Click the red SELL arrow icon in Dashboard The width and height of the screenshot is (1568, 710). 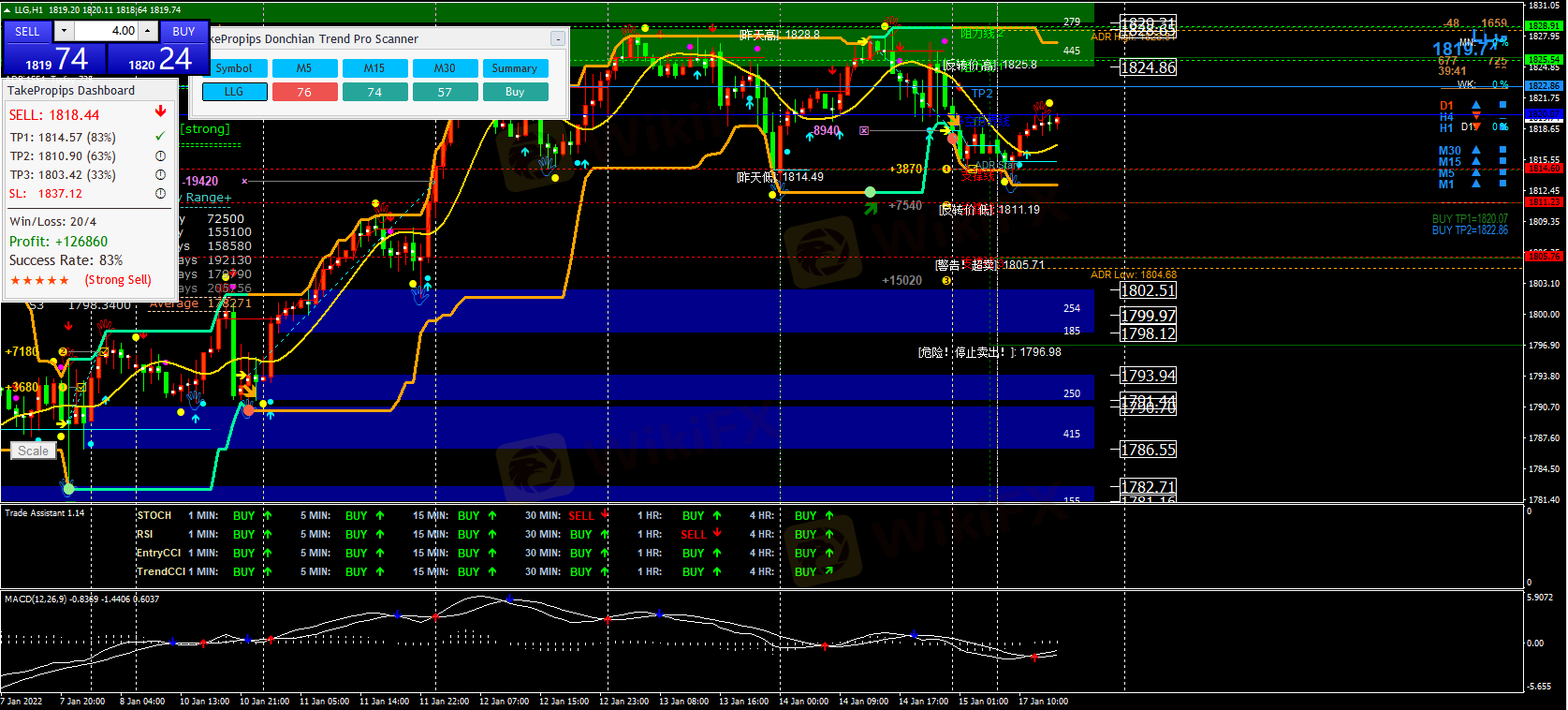(x=160, y=111)
